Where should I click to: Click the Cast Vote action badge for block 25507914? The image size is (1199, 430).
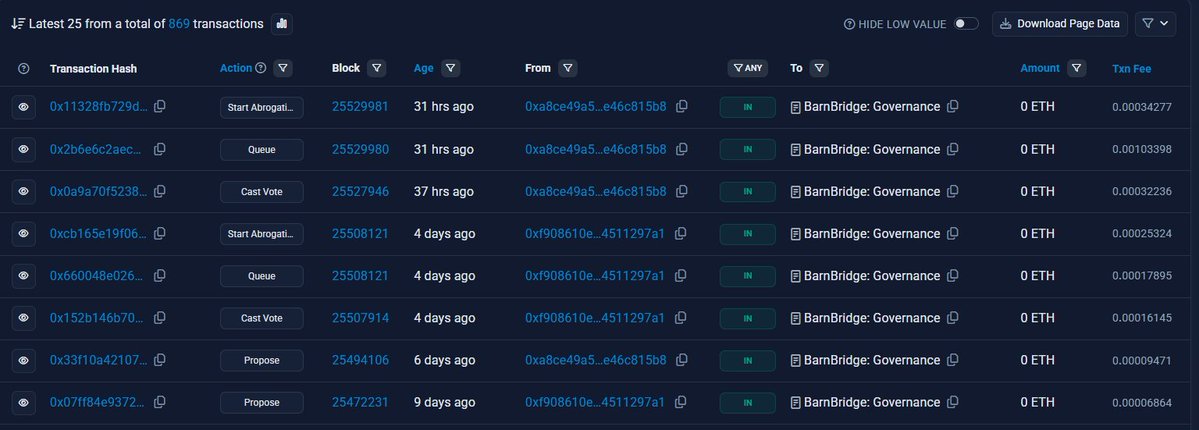pyautogui.click(x=262, y=318)
